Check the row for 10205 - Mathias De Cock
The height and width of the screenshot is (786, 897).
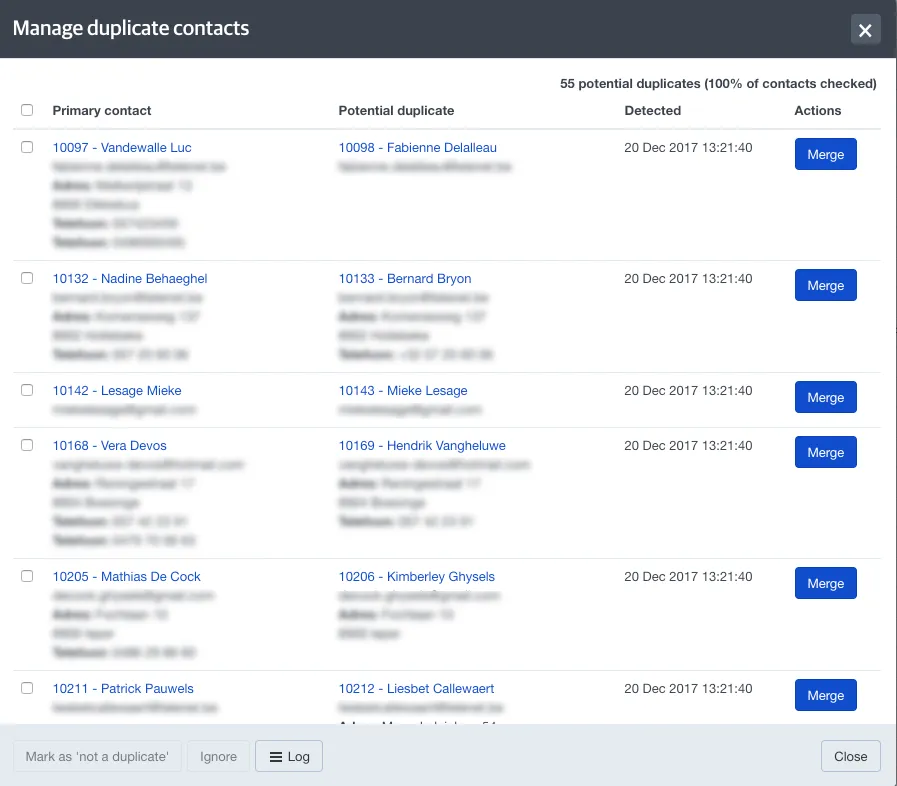27,576
